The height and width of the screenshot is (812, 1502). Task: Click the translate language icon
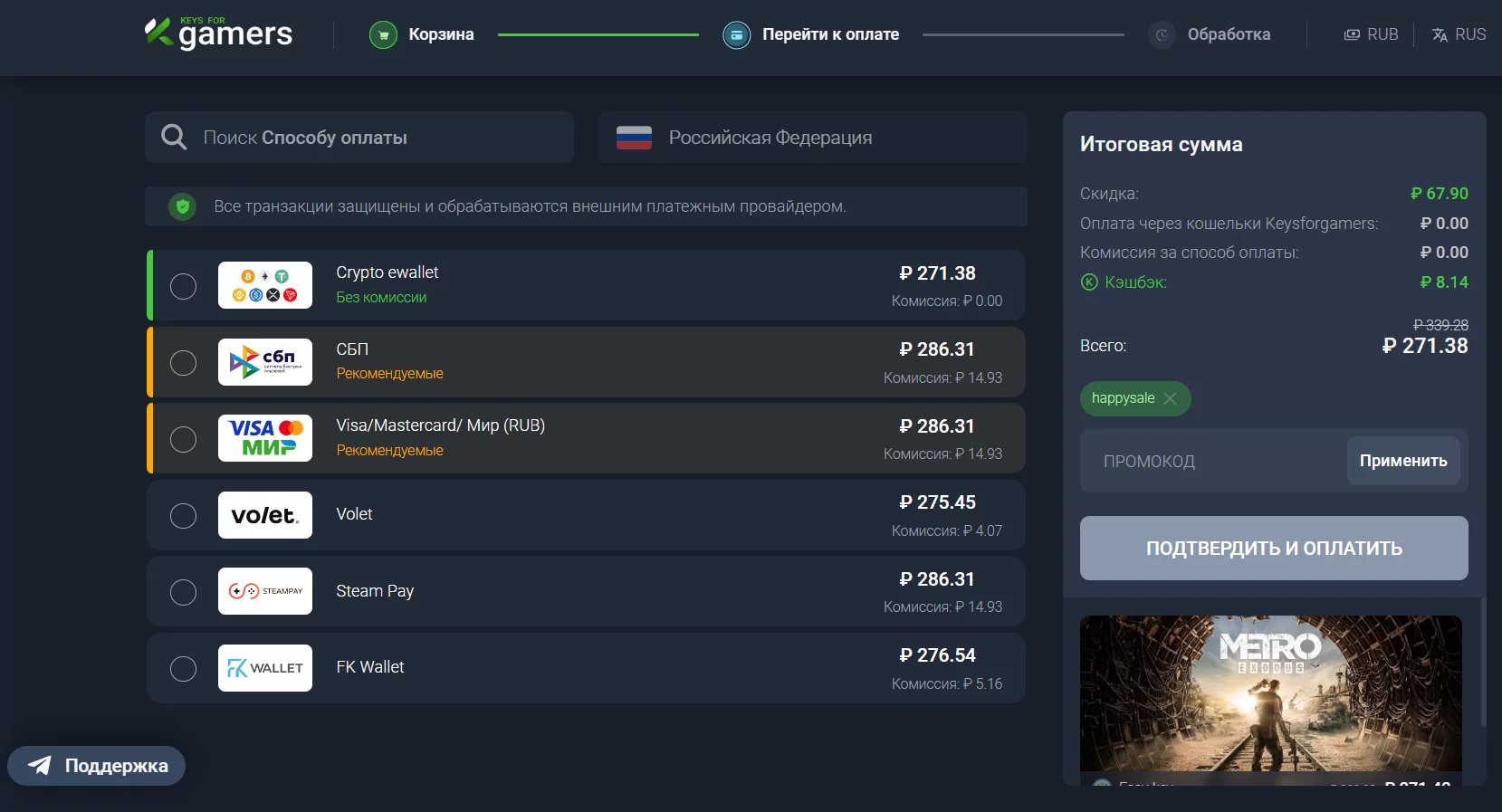(x=1440, y=34)
